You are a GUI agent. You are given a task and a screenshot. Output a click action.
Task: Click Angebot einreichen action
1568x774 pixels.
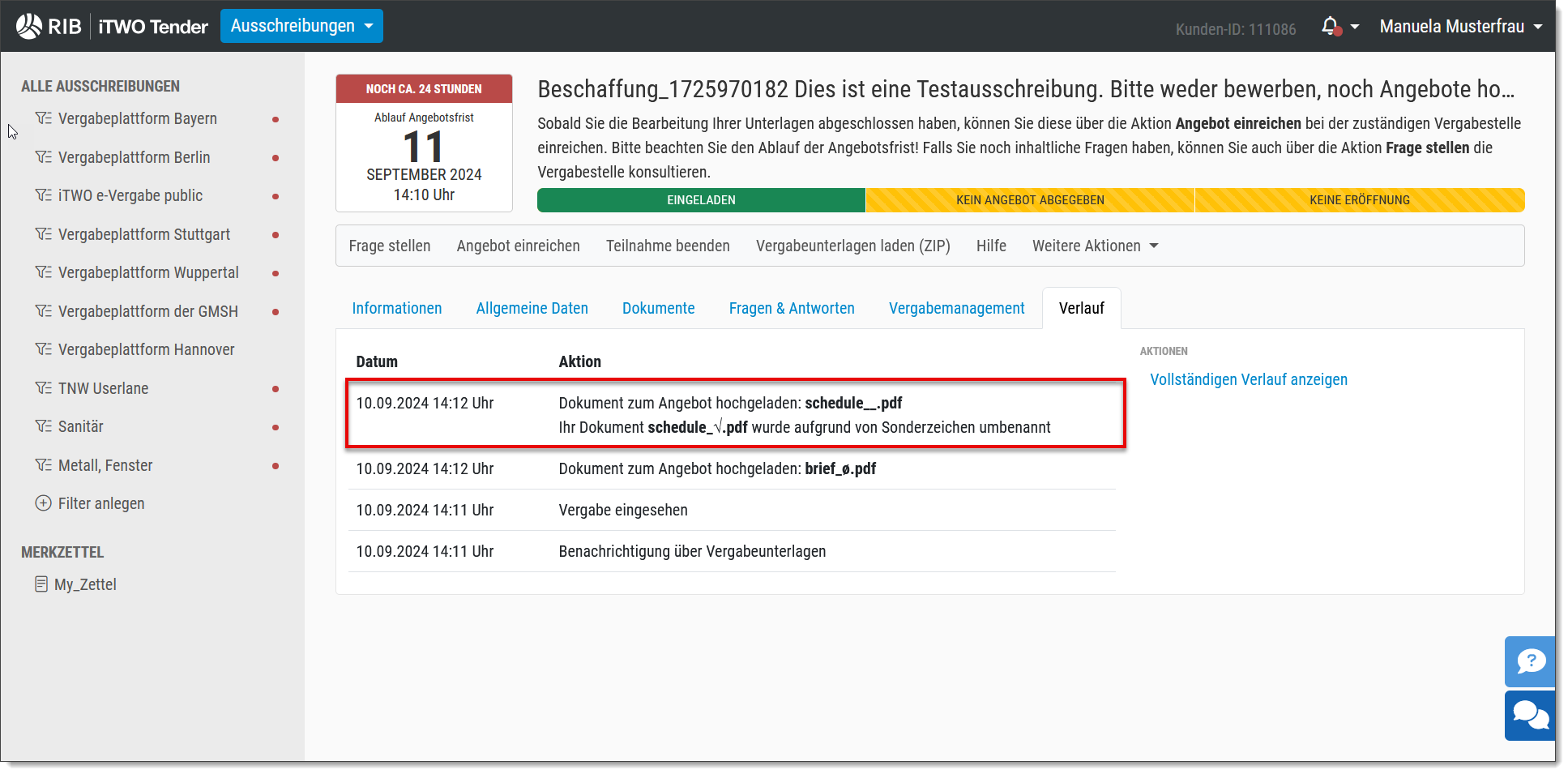tap(519, 246)
